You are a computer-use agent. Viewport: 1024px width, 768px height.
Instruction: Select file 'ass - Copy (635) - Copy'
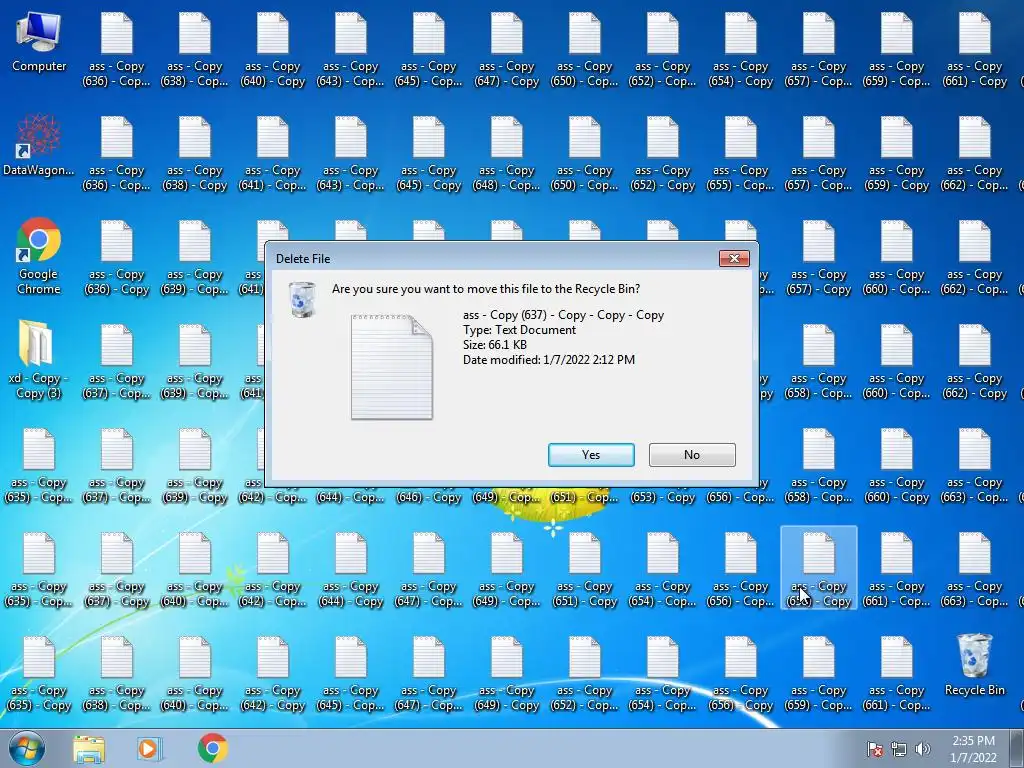click(39, 673)
